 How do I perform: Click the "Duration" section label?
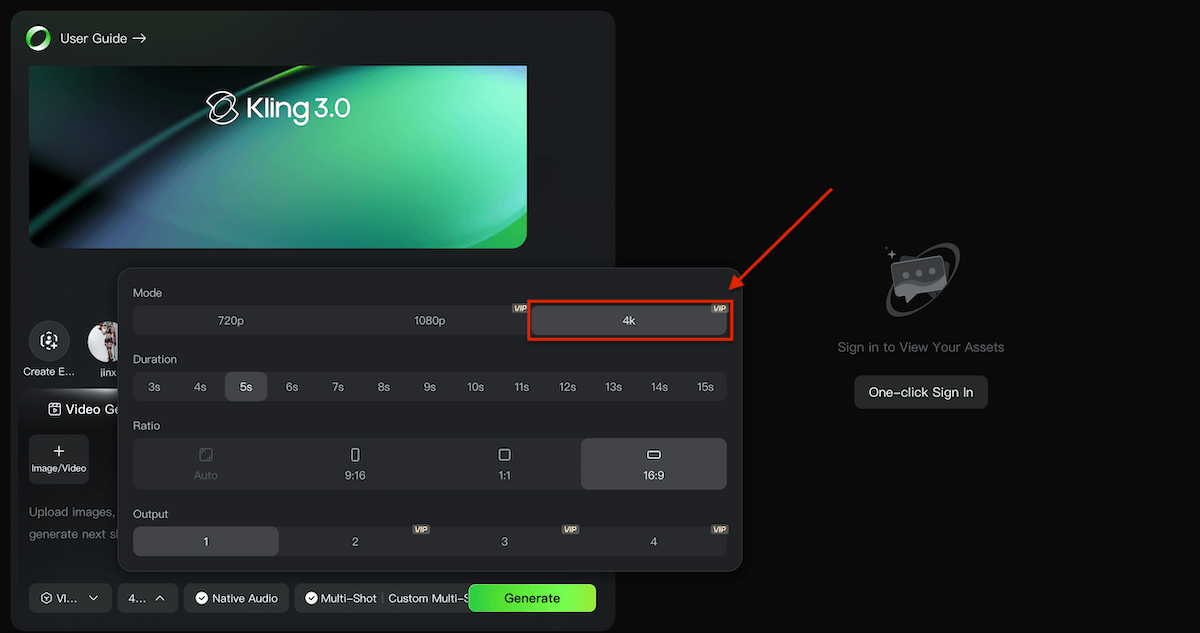(x=154, y=359)
